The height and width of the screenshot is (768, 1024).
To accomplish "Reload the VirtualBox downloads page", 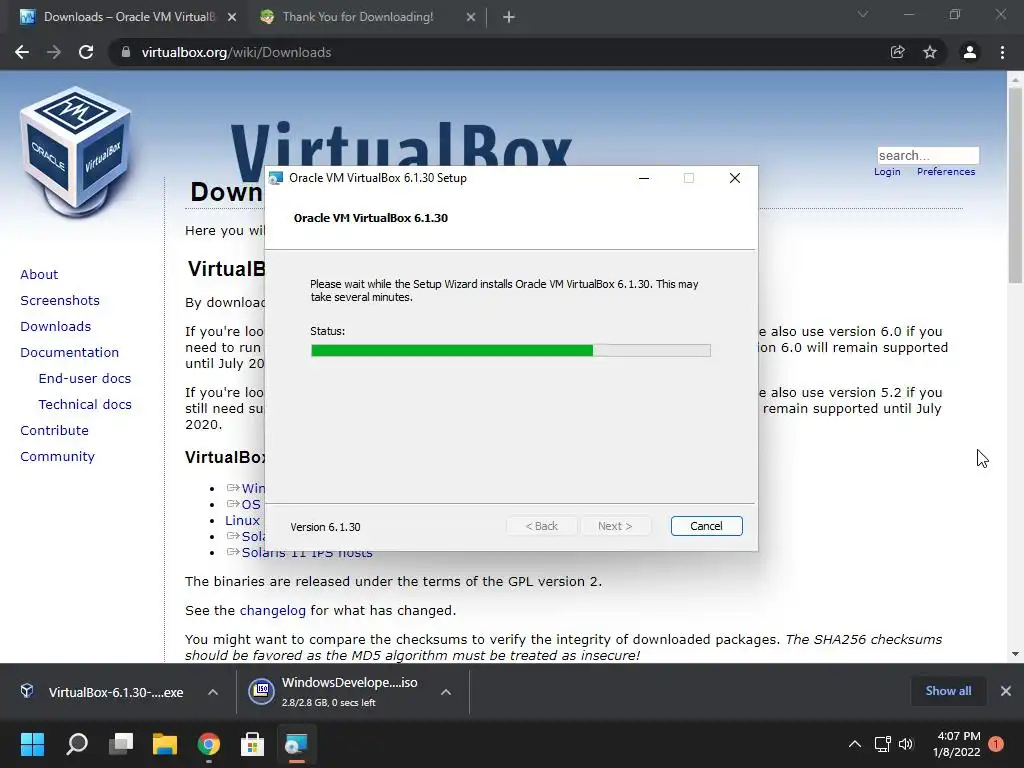I will [86, 52].
